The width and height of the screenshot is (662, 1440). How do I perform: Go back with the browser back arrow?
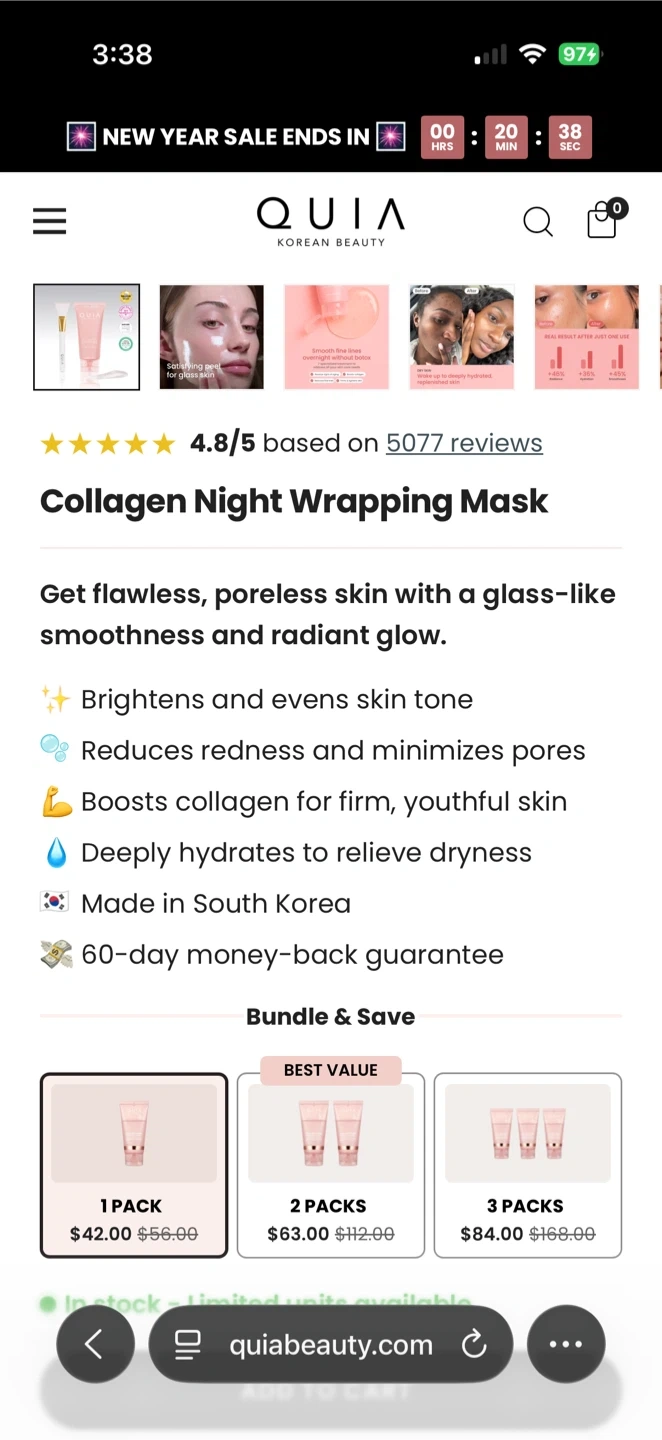tap(95, 1344)
